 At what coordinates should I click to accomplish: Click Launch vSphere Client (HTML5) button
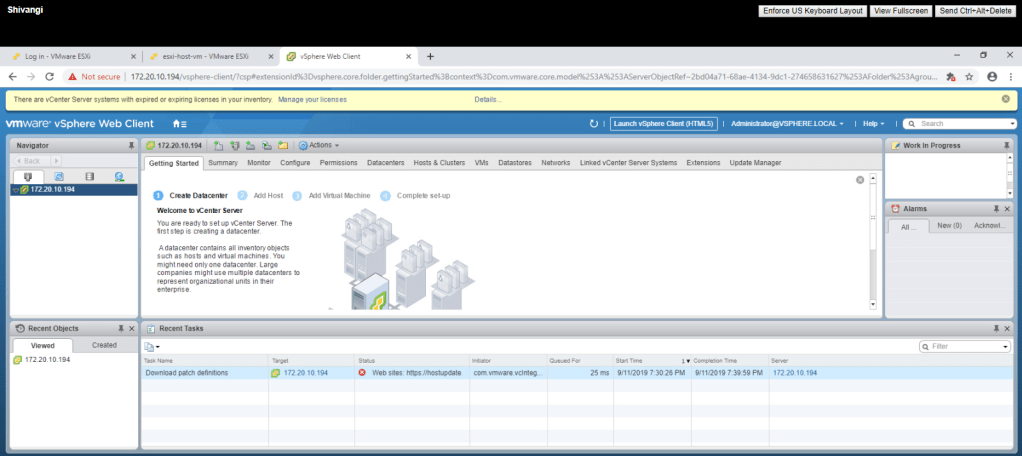pos(664,124)
